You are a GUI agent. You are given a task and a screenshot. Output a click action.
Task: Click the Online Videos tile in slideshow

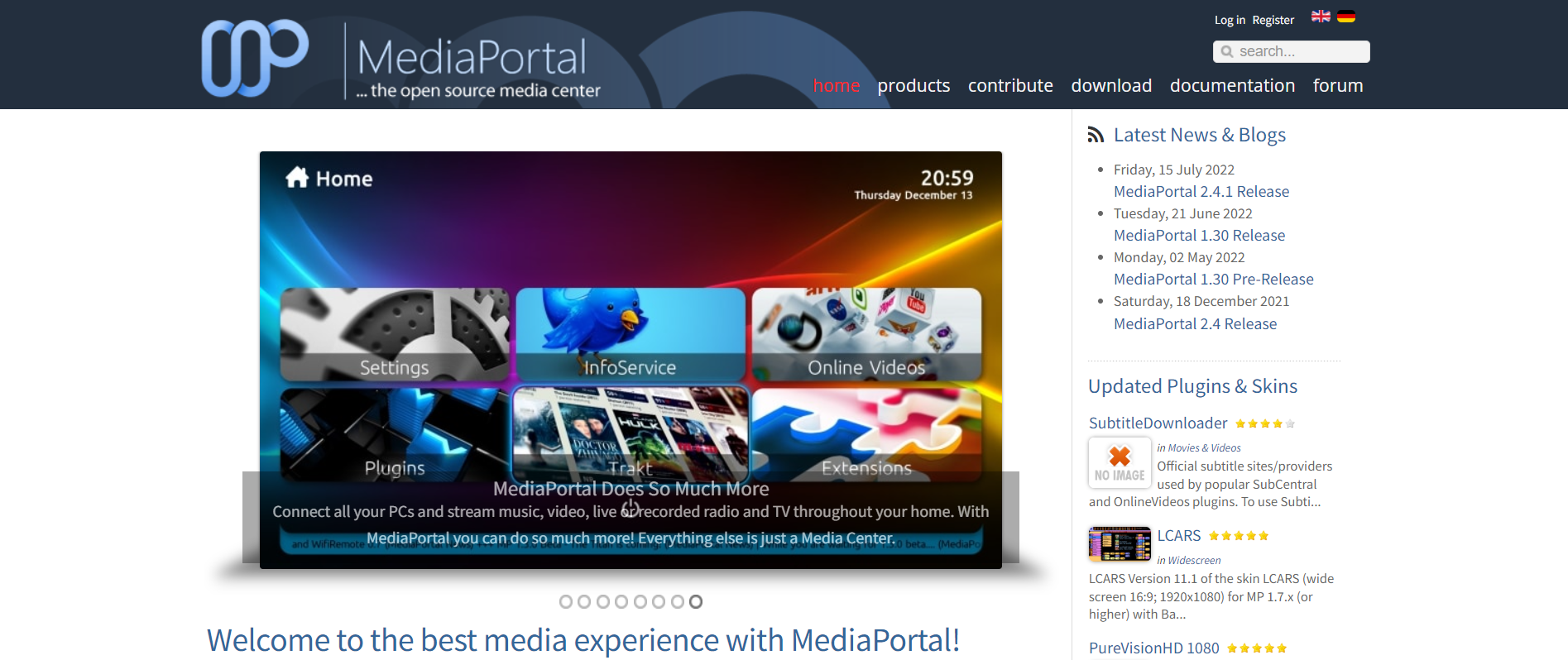866,334
